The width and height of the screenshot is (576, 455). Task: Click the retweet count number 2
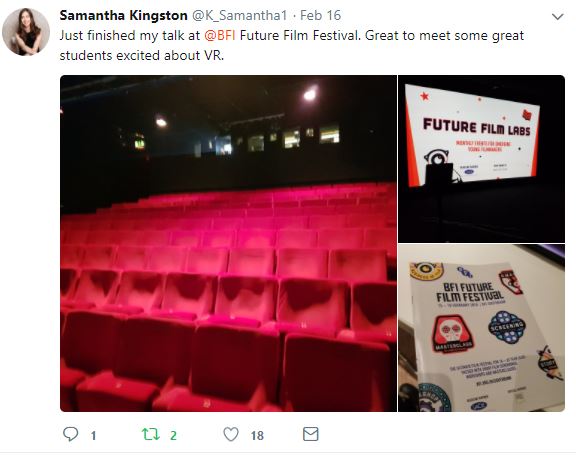tap(173, 436)
